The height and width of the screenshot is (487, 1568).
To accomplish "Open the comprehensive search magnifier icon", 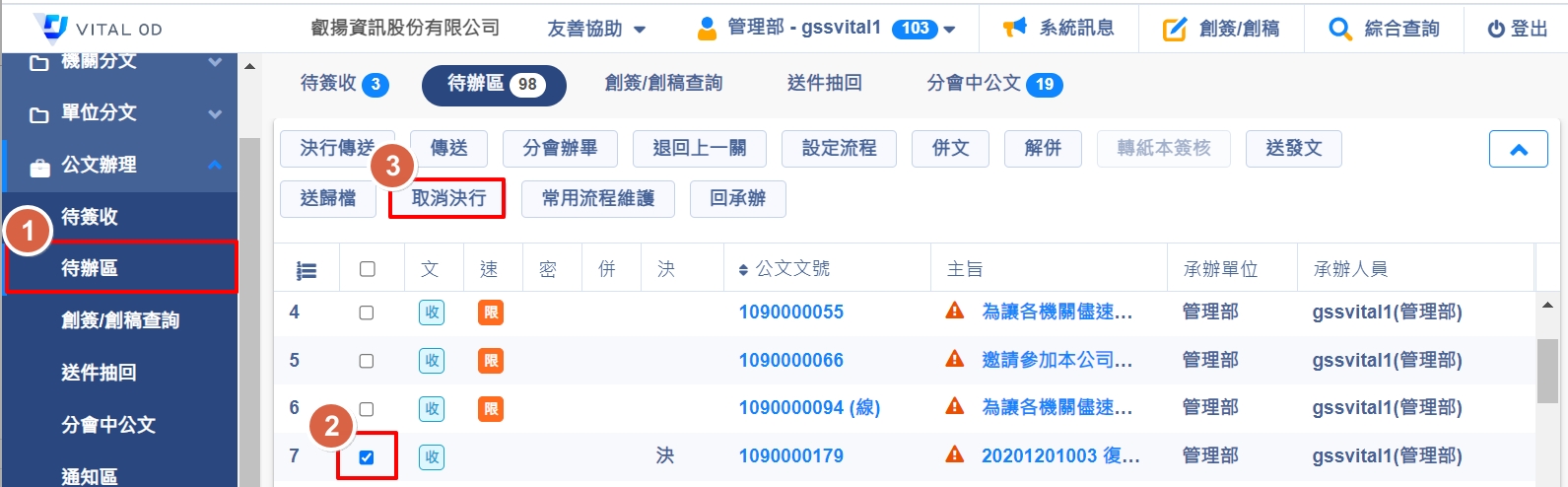I will pyautogui.click(x=1339, y=30).
